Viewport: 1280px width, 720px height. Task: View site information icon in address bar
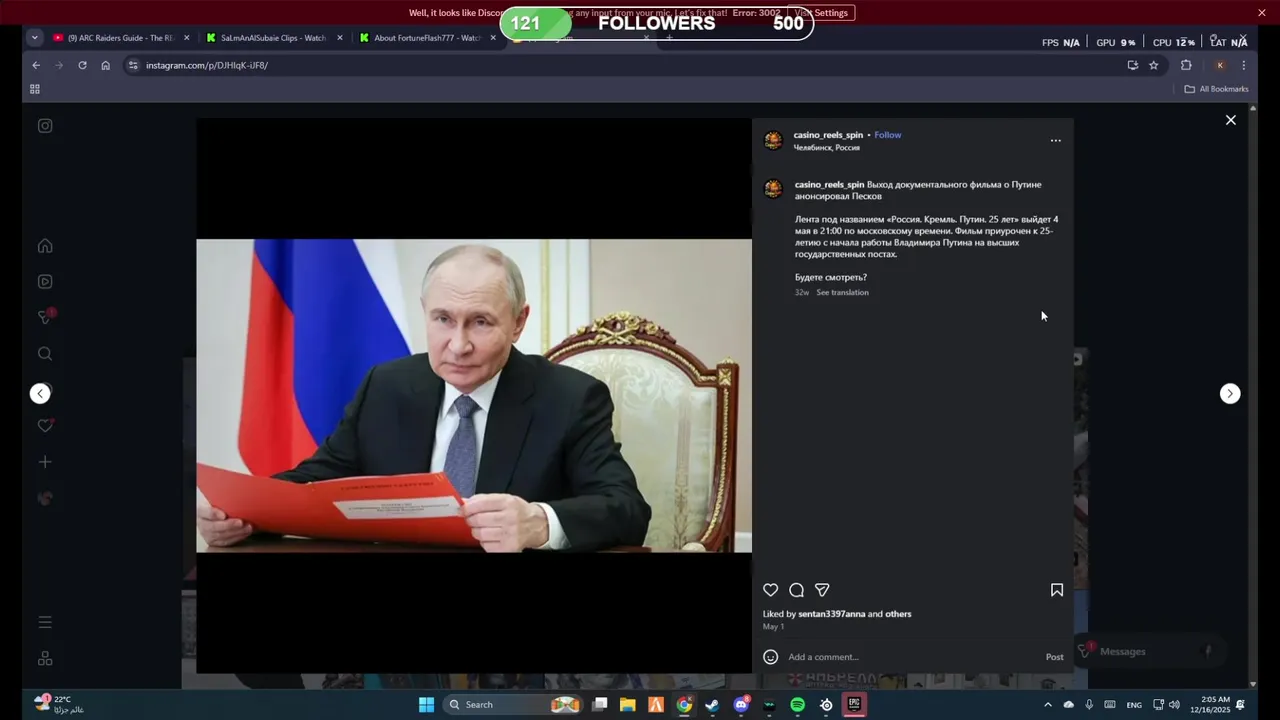132,65
